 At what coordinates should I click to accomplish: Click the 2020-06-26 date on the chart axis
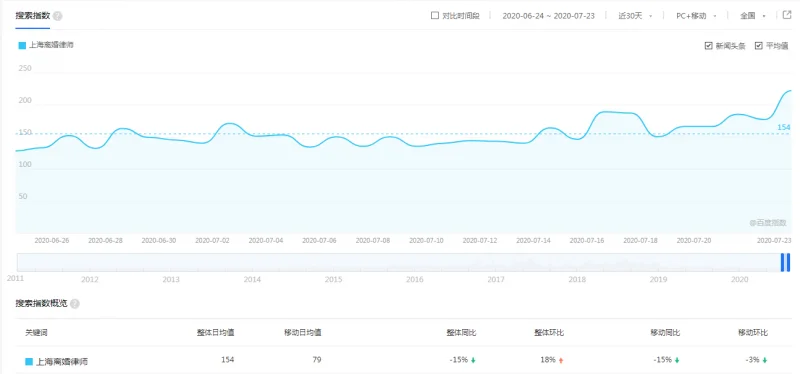coord(52,240)
